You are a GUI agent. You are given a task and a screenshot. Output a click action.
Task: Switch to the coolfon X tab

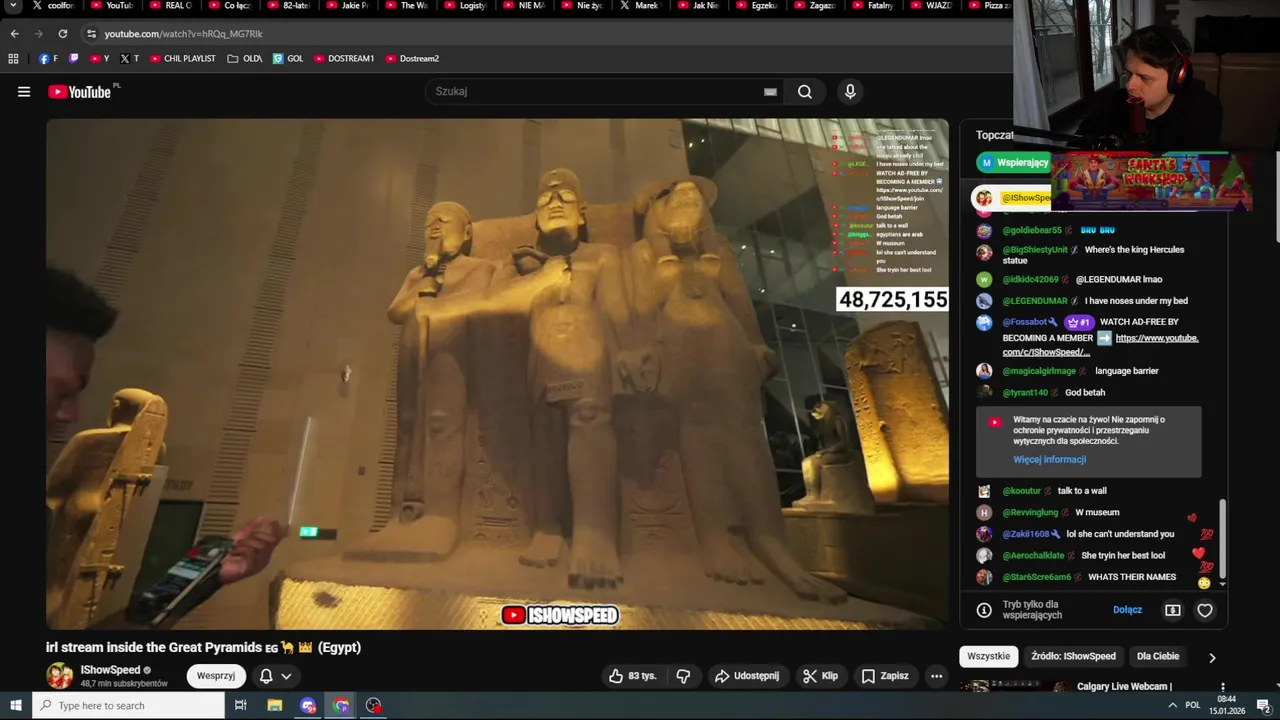(54, 6)
